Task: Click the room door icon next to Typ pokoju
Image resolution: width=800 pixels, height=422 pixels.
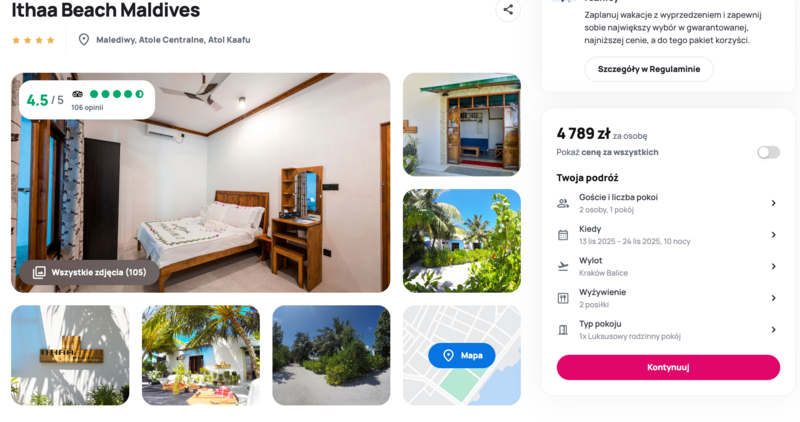Action: pos(563,330)
